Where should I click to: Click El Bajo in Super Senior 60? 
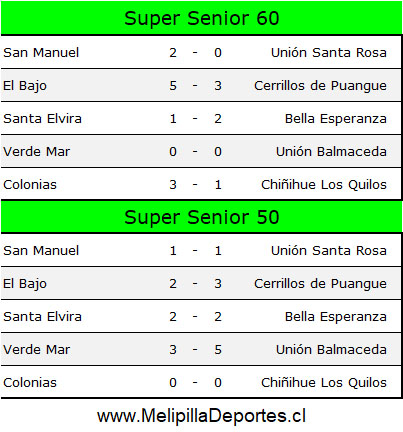coord(25,86)
